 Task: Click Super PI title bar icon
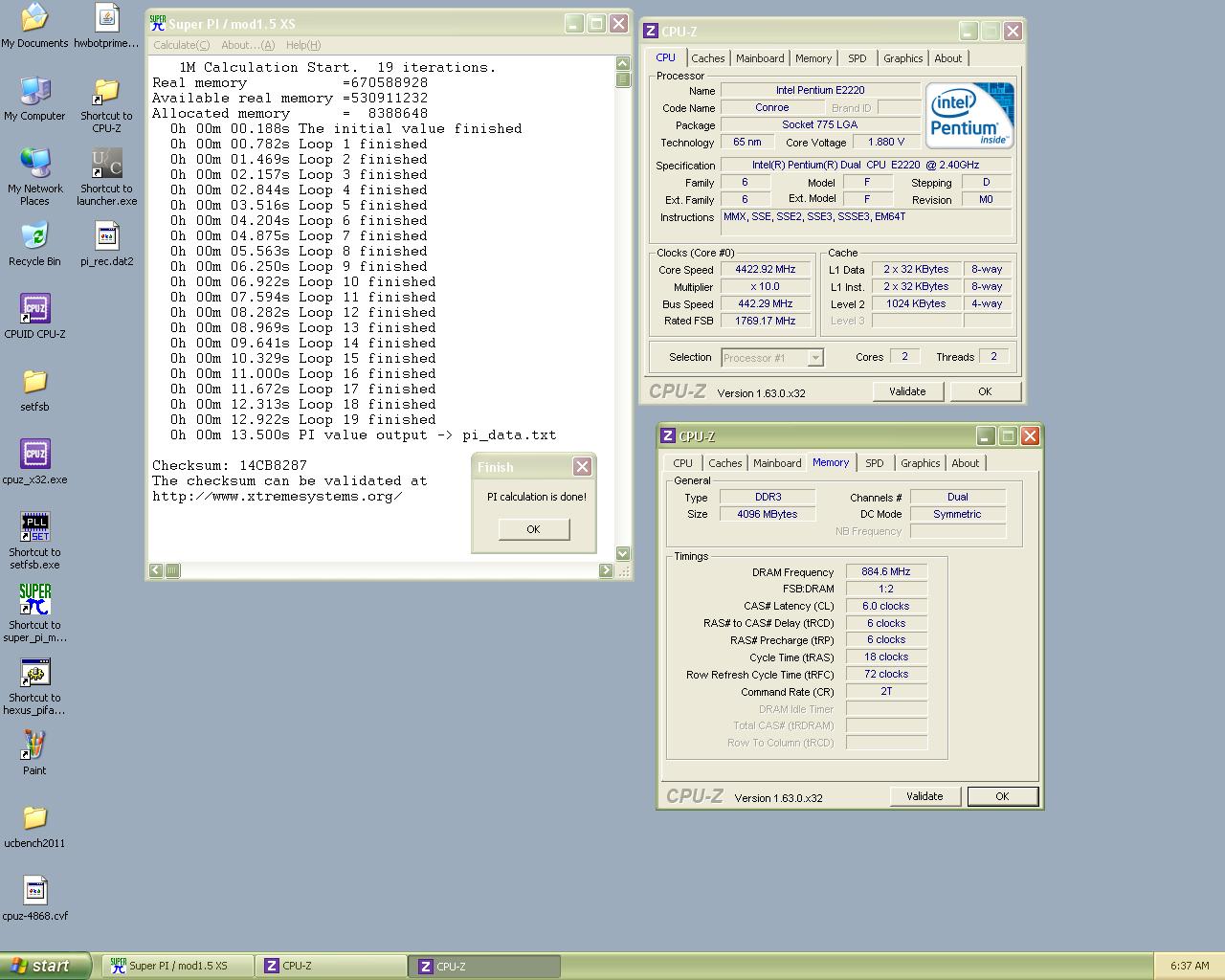158,23
